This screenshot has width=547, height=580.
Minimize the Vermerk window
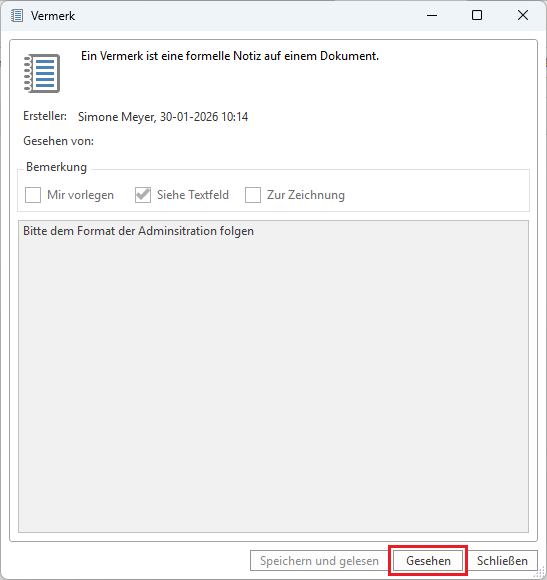(x=432, y=16)
